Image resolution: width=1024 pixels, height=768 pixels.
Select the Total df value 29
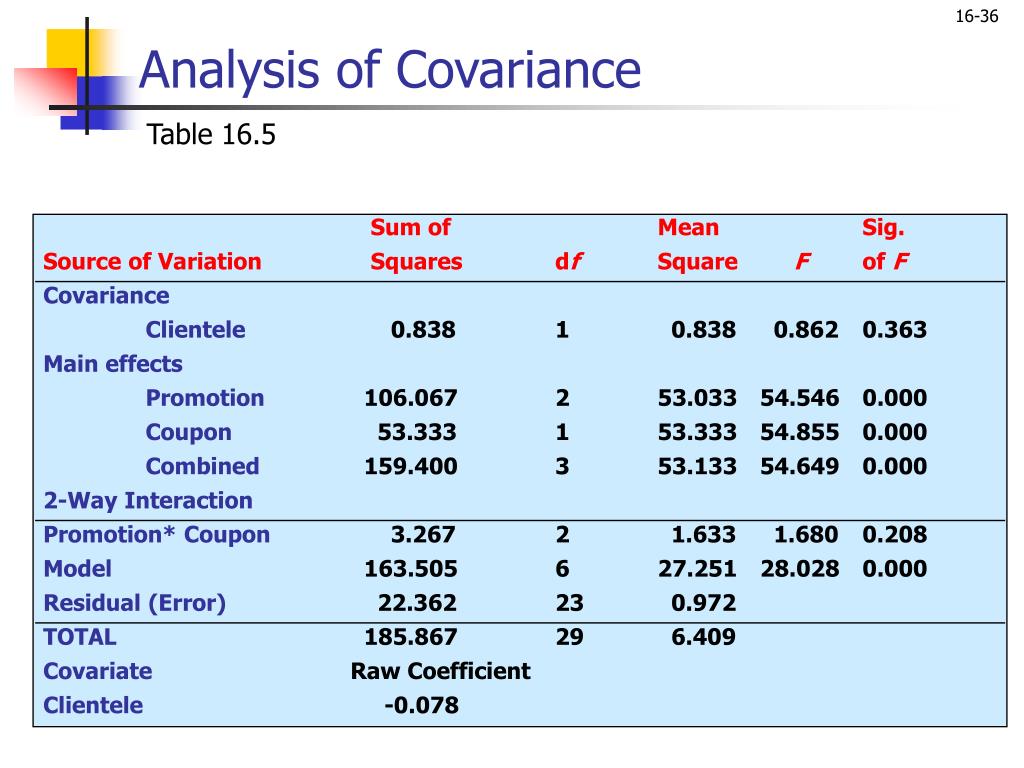(569, 637)
